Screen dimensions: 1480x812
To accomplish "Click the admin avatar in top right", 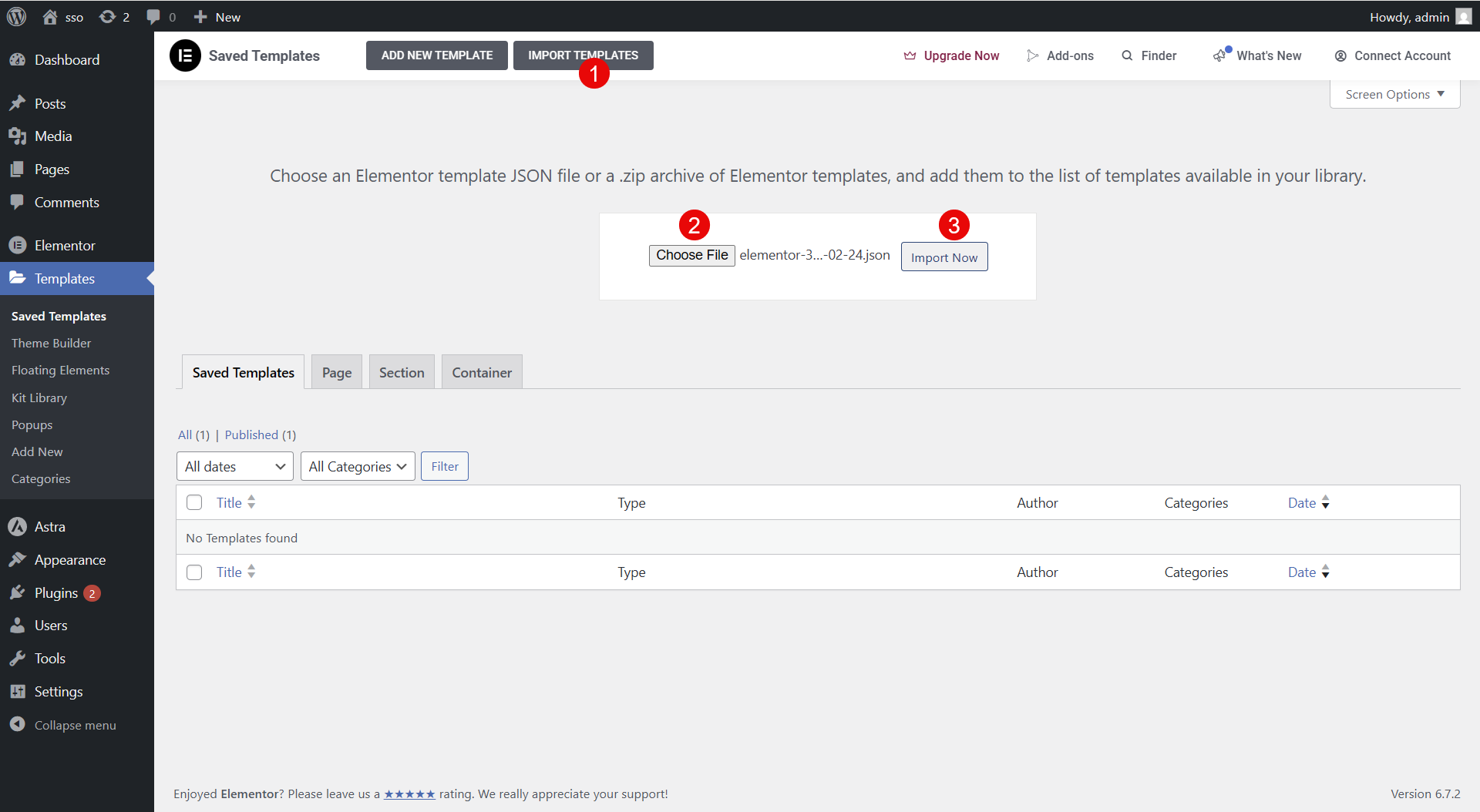I will pyautogui.click(x=1464, y=17).
